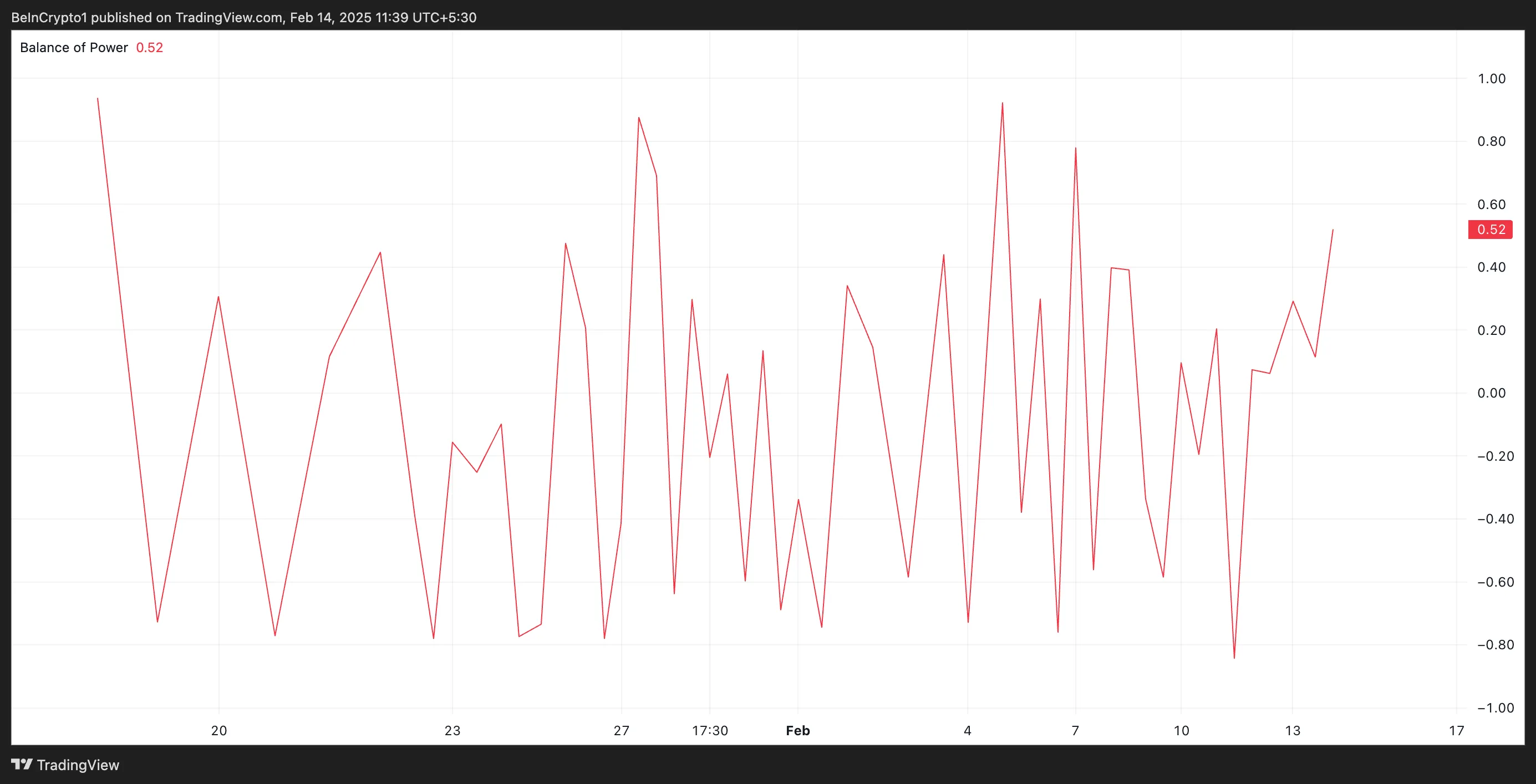Screen dimensions: 1536x784
Task: Click the −0.80 price axis label
Action: (x=1496, y=644)
